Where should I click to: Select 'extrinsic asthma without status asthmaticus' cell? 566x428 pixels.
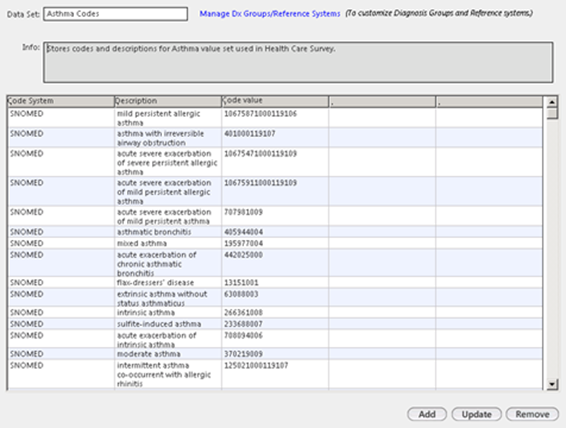[x=167, y=298]
